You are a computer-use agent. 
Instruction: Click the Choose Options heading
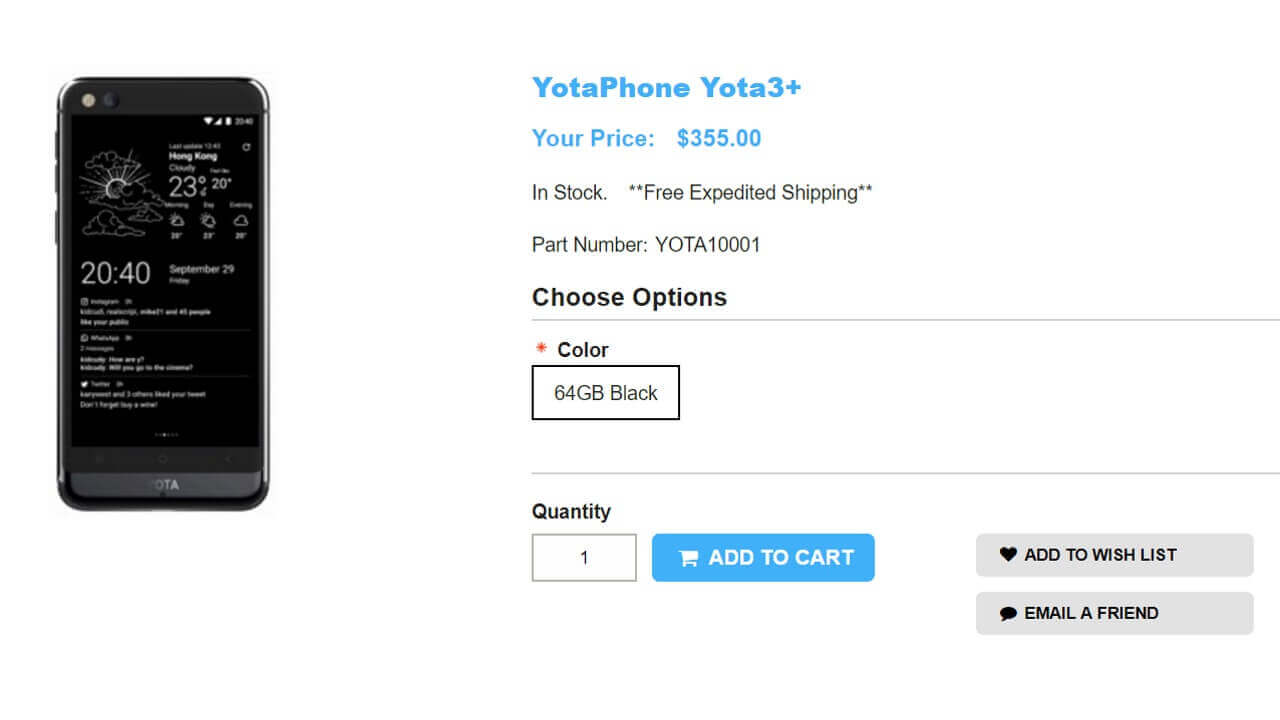click(629, 297)
